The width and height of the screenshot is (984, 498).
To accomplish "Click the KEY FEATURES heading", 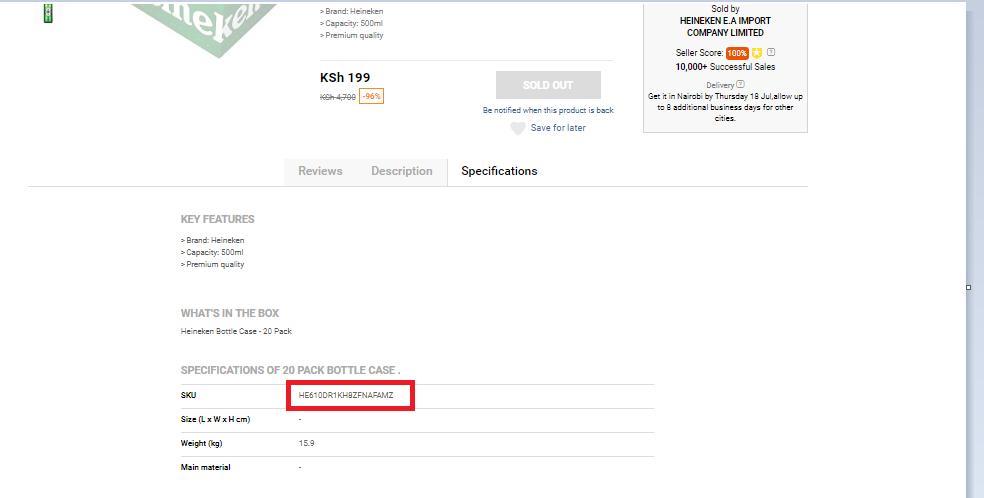I will [x=217, y=220].
